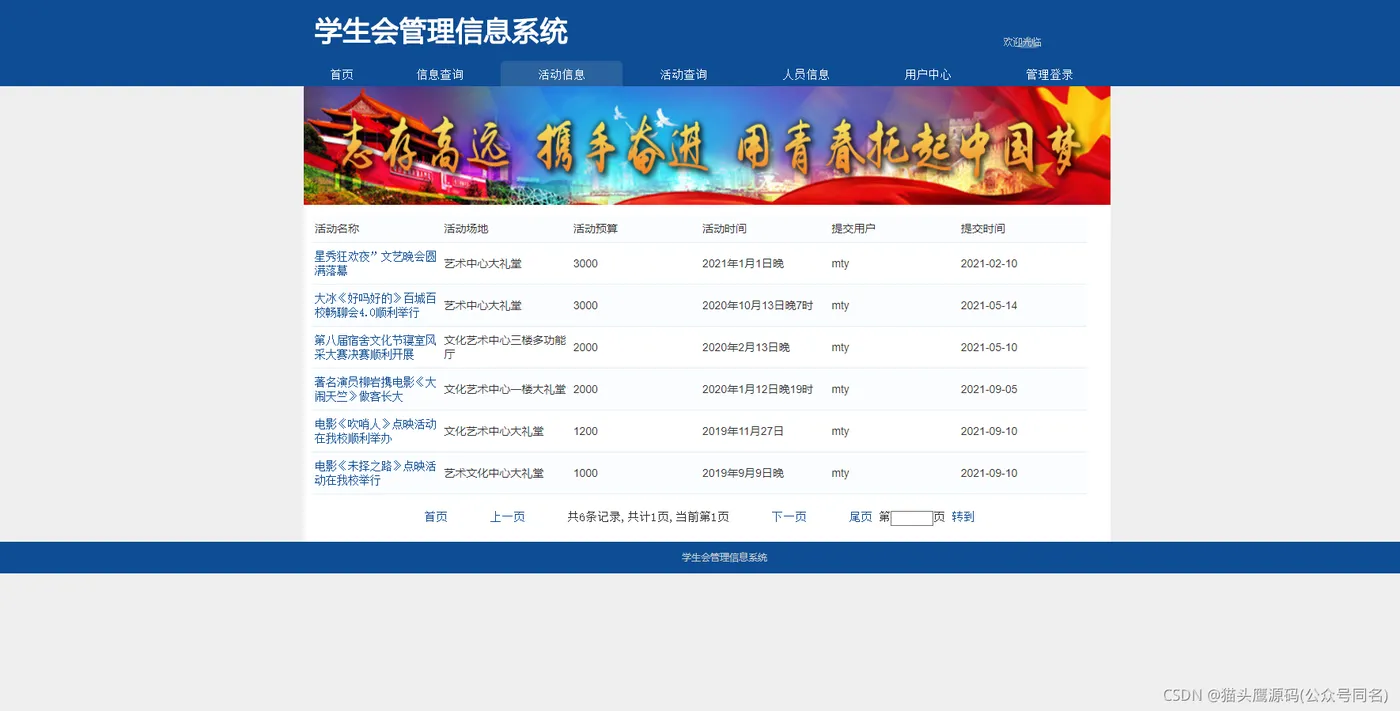Click the 提交用户 column header
1400x711 pixels.
click(853, 229)
